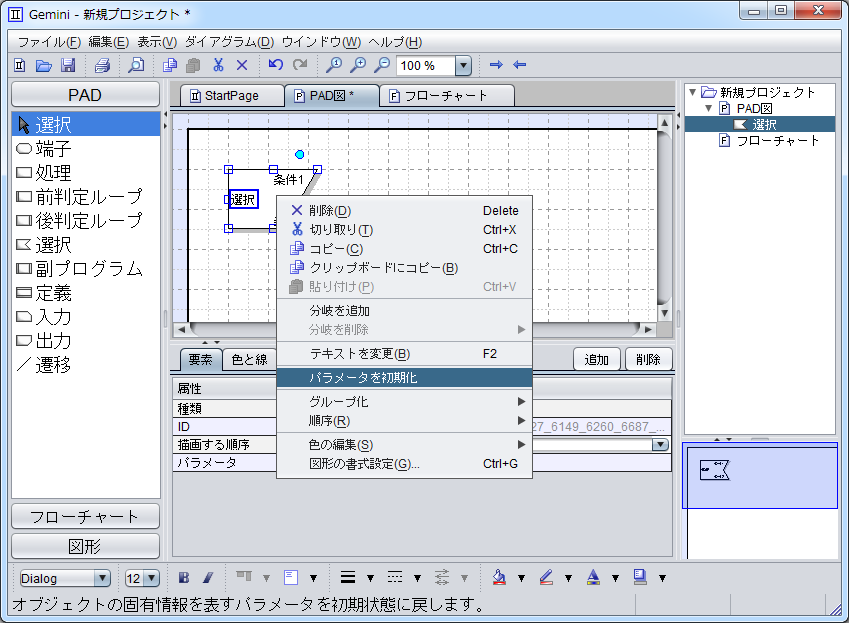
Task: Click the left arrow toolbar icon
Action: click(519, 65)
